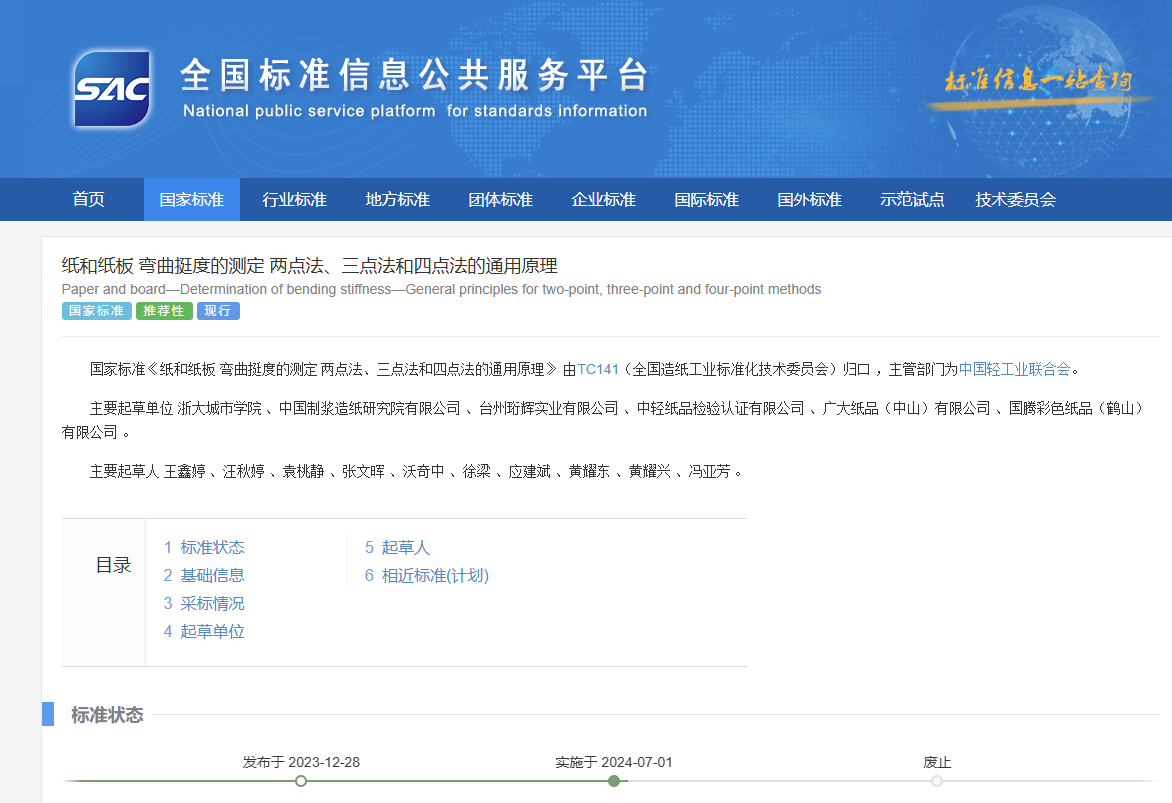1172x803 pixels.
Task: Open the 技术委员会 menu item
Action: pyautogui.click(x=1015, y=199)
